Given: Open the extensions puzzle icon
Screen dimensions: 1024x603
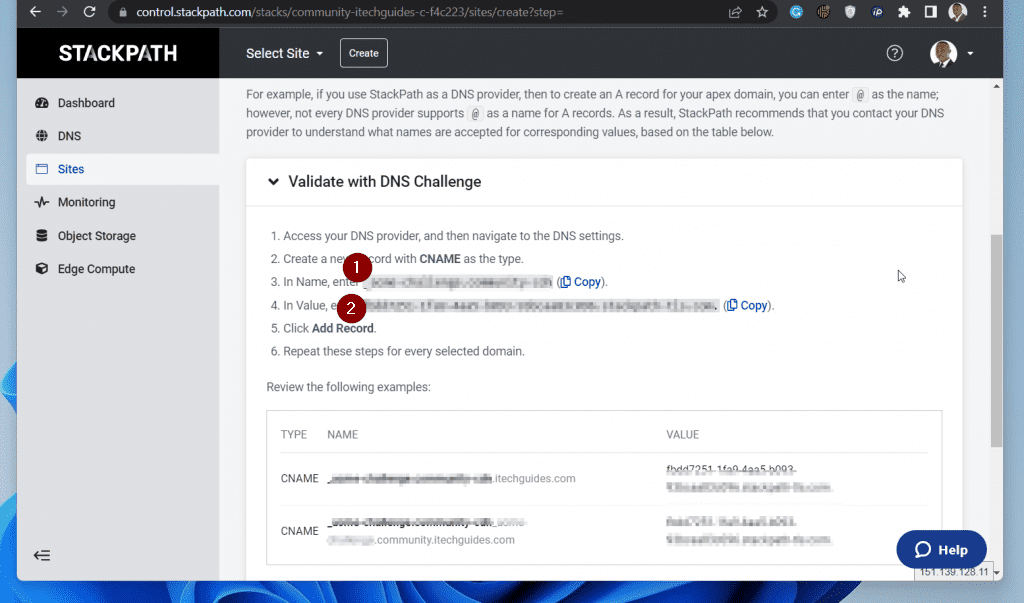Looking at the screenshot, I should click(x=904, y=12).
